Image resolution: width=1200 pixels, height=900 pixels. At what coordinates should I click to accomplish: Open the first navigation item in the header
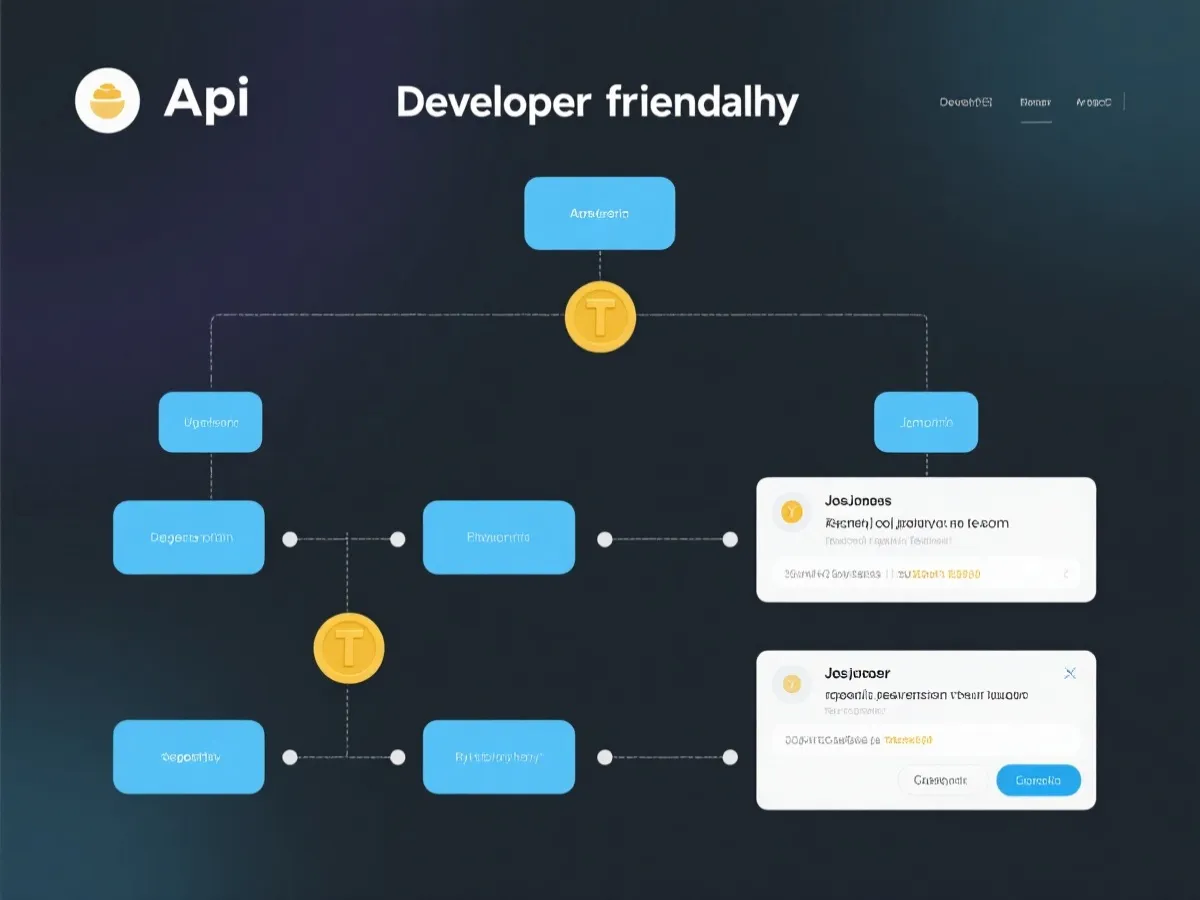click(965, 102)
